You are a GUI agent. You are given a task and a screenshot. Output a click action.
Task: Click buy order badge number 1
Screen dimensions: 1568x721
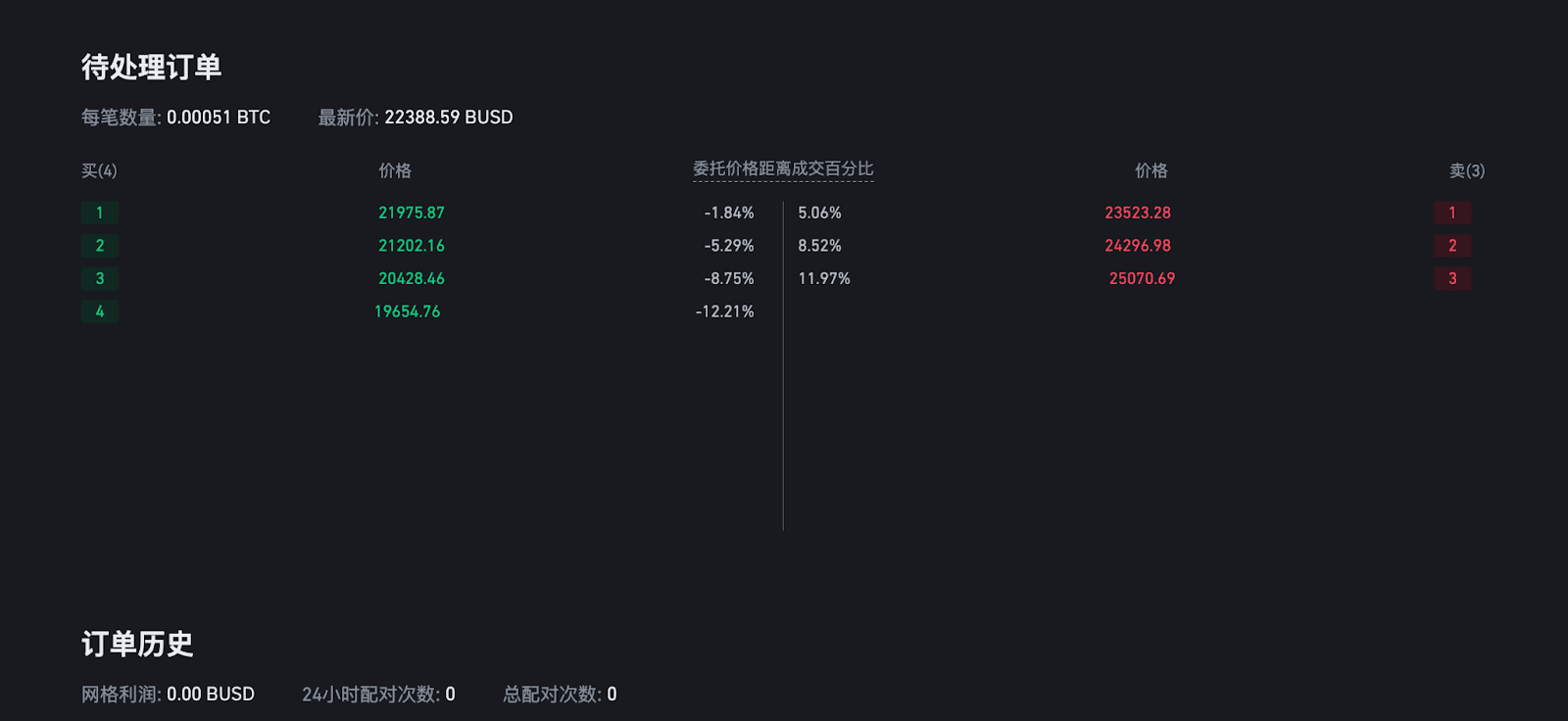click(x=100, y=213)
